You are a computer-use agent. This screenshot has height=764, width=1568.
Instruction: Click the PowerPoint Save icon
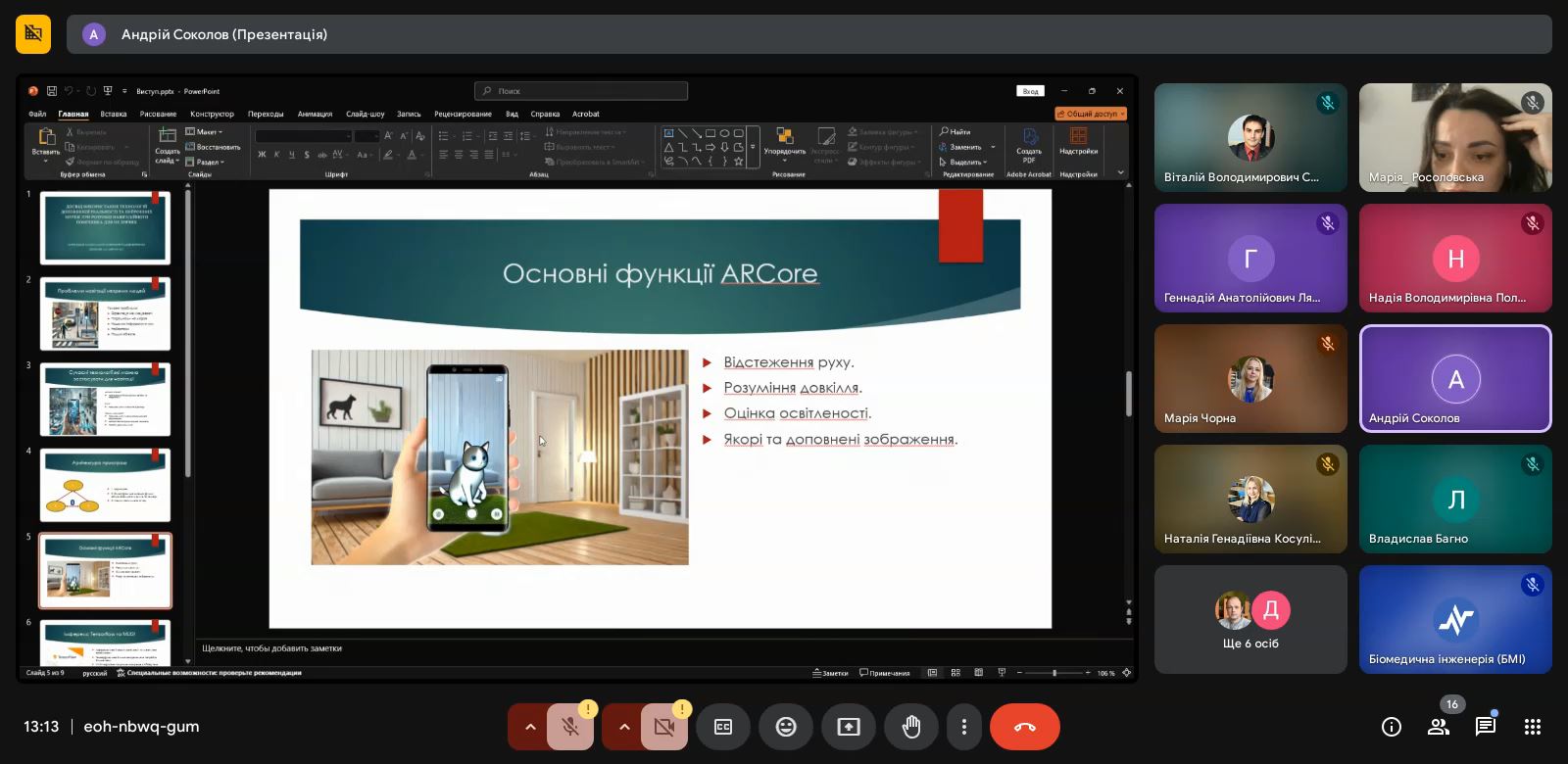coord(52,91)
